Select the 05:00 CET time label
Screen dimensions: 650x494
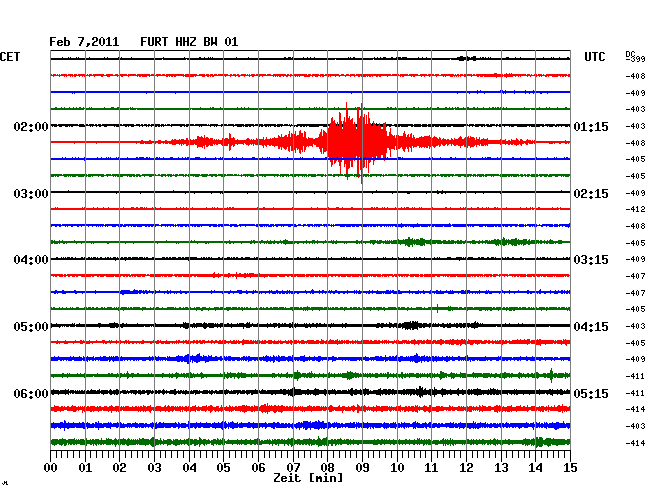(31, 327)
